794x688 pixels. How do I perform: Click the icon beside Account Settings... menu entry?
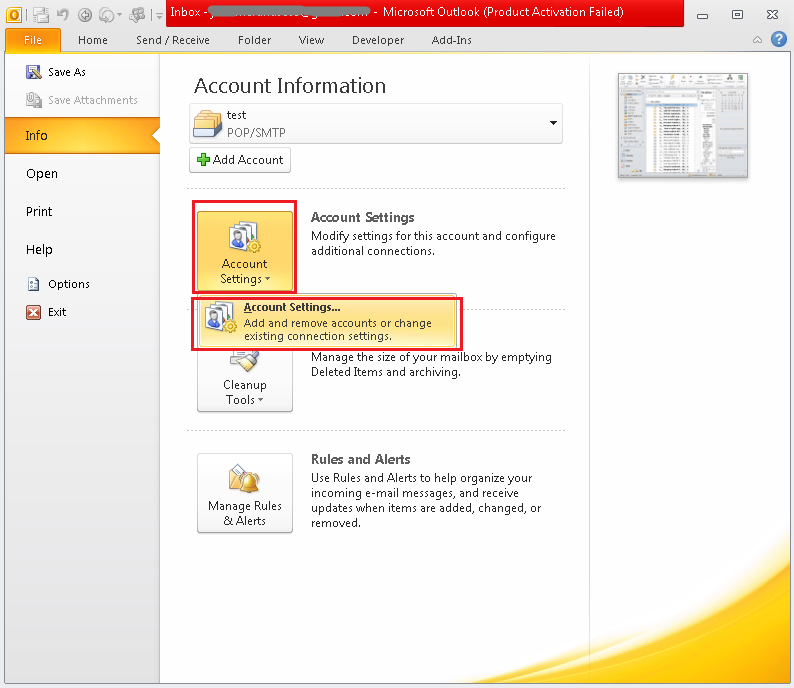(x=220, y=317)
